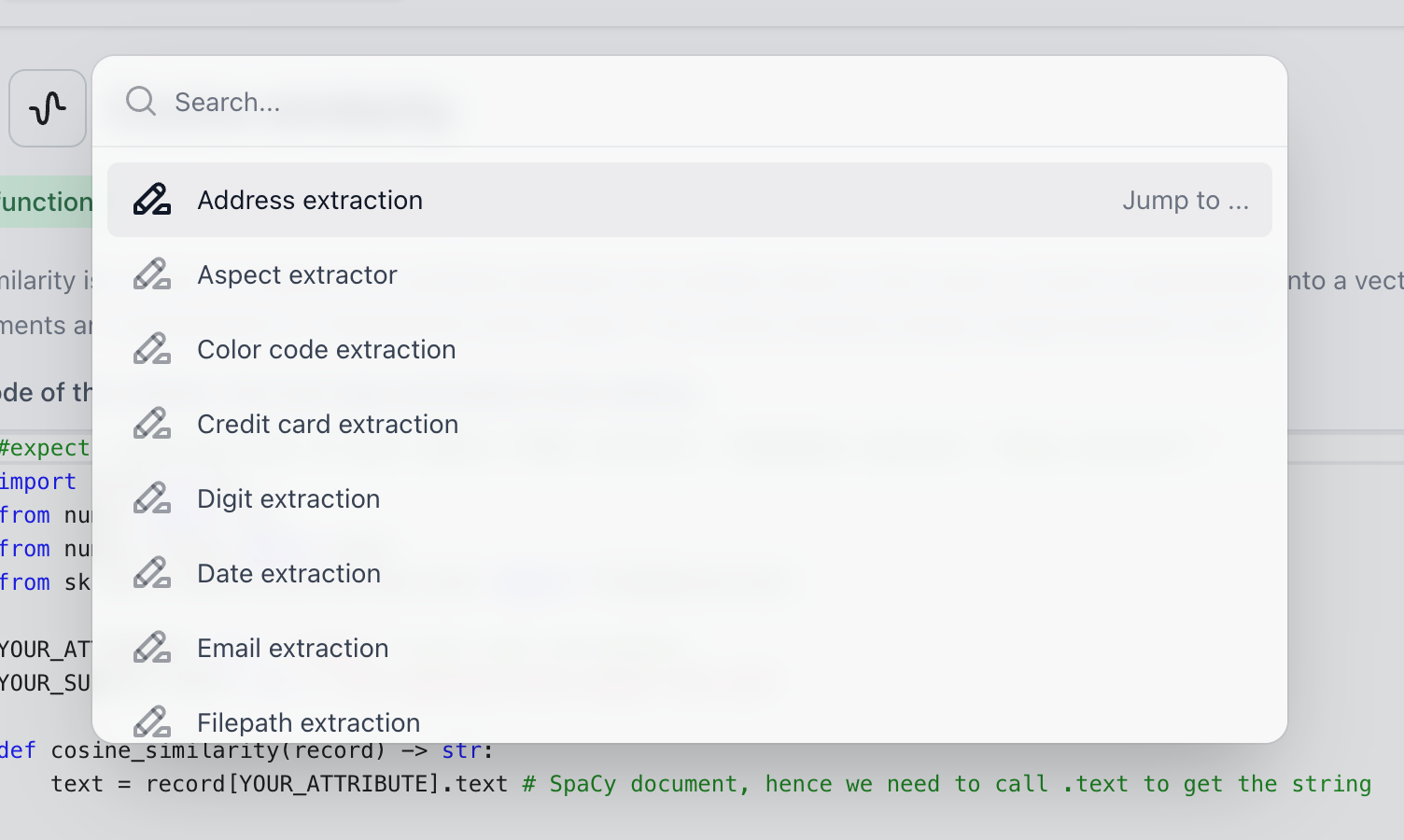This screenshot has height=840, width=1404.
Task: Select the Credit card extraction result
Action: click(x=327, y=424)
